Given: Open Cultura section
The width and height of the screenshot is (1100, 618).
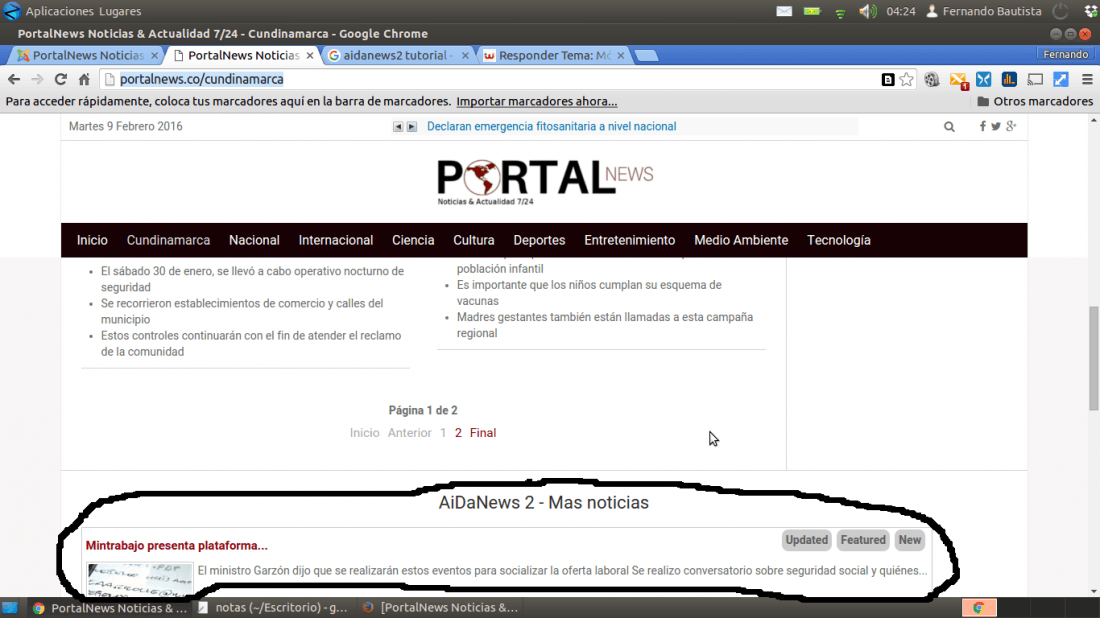Looking at the screenshot, I should 474,240.
